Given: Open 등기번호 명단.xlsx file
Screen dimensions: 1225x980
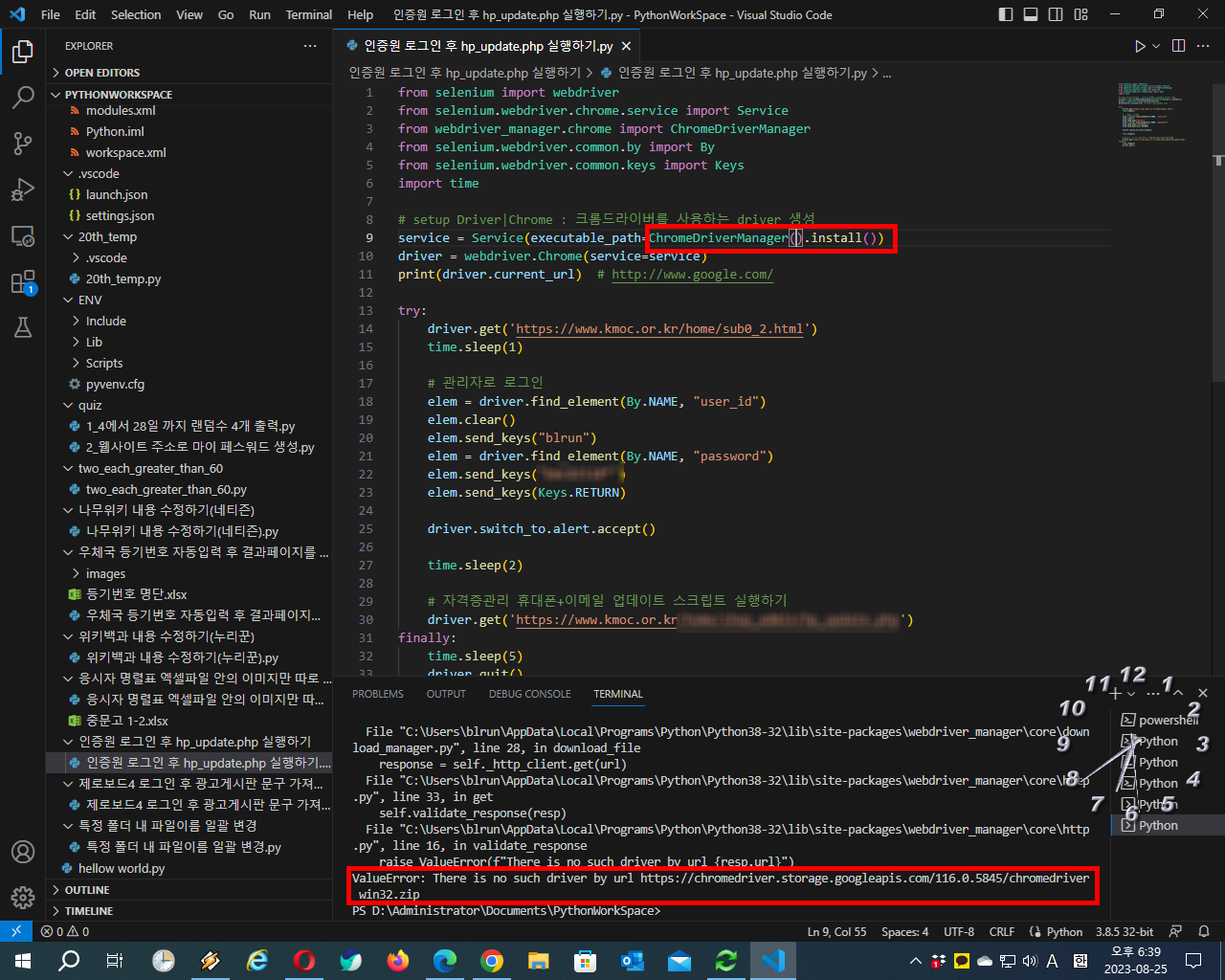Looking at the screenshot, I should point(136,594).
